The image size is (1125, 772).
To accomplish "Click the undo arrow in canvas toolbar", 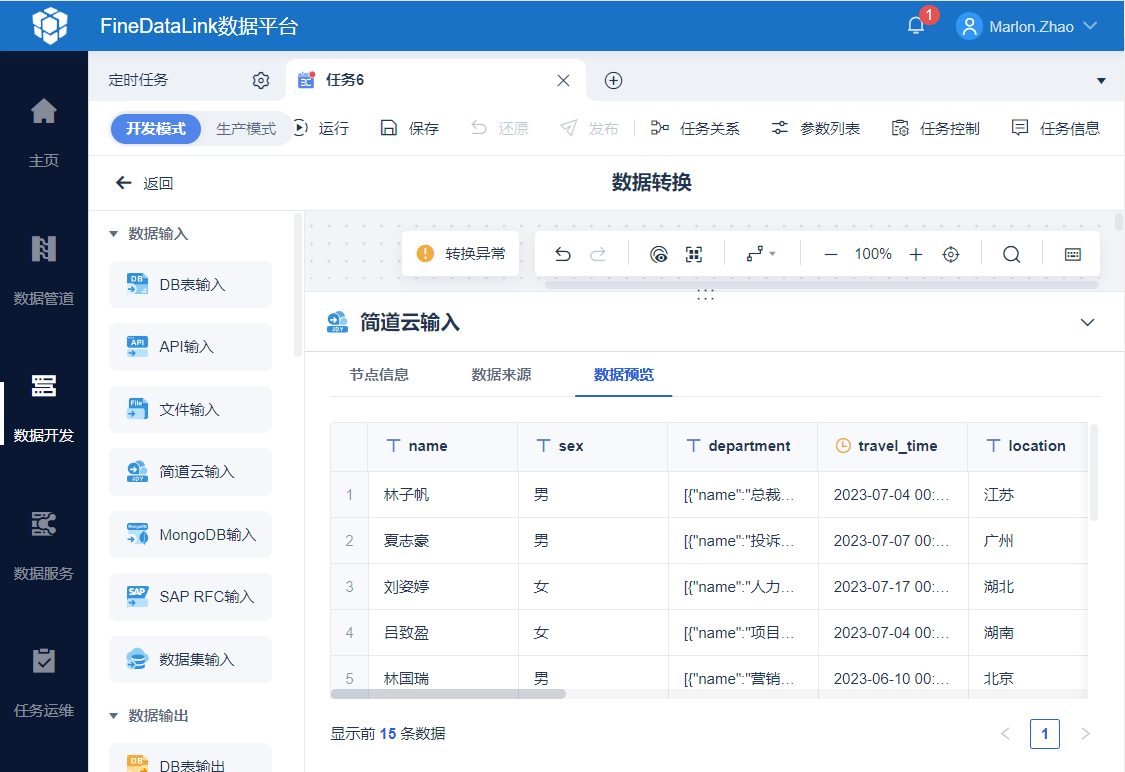I will click(x=563, y=254).
